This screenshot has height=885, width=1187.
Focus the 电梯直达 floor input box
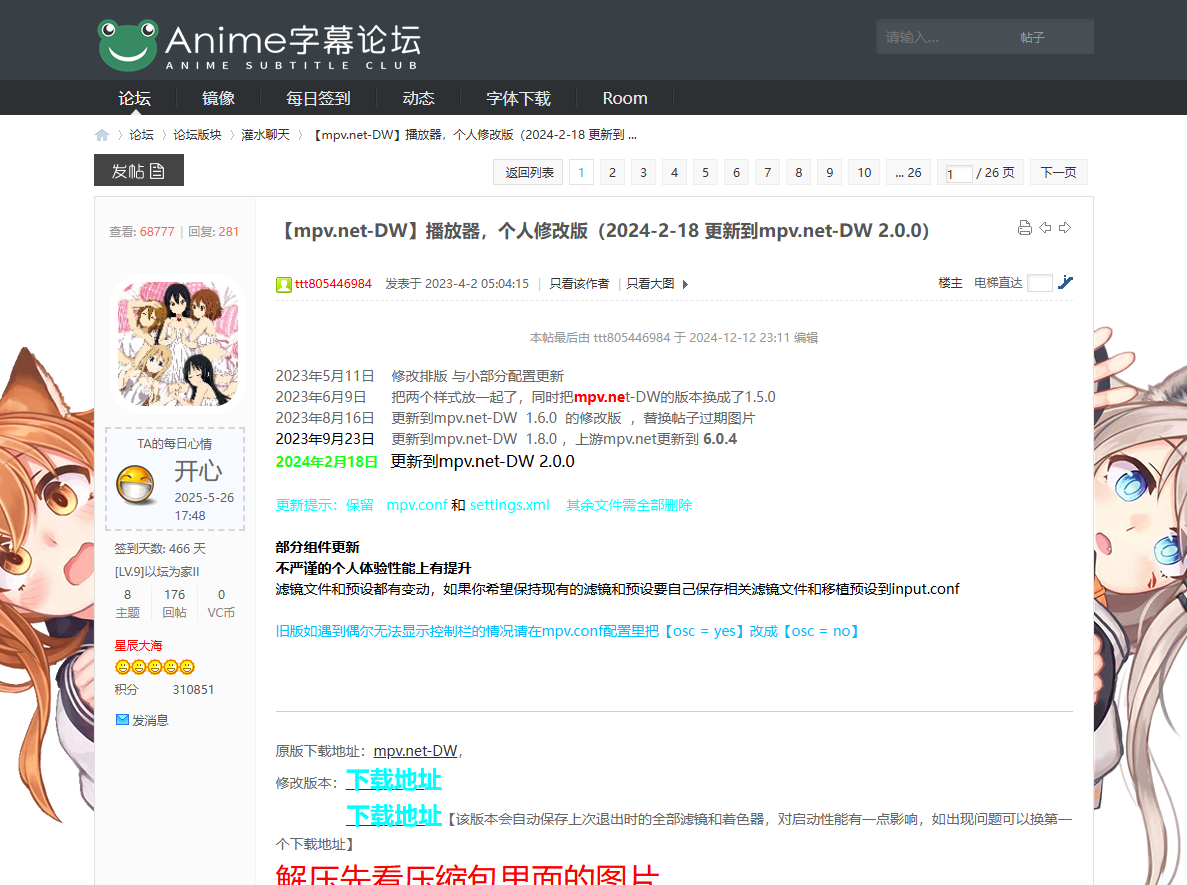tap(1039, 283)
